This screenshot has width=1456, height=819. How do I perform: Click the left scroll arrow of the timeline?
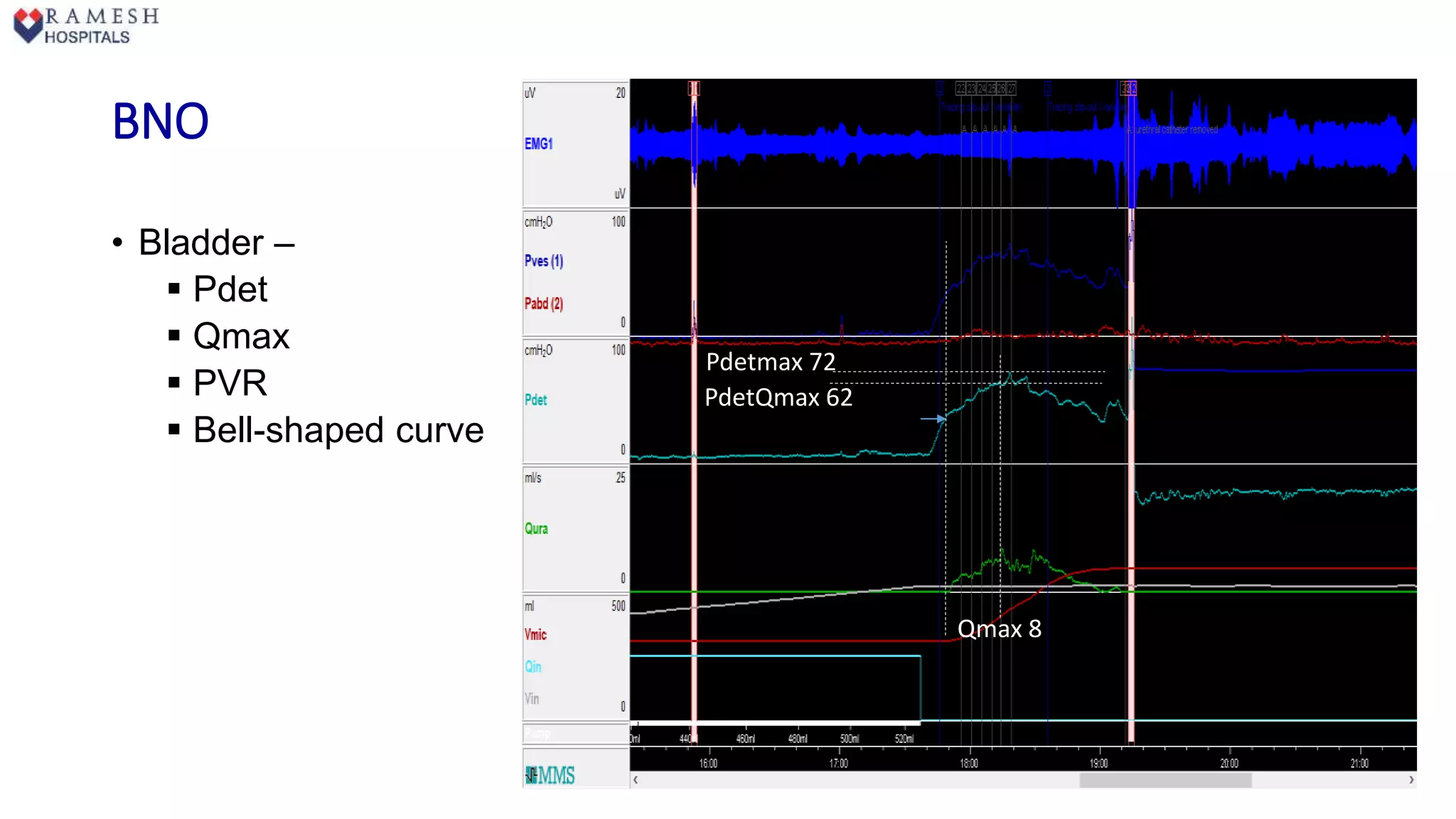[x=636, y=780]
